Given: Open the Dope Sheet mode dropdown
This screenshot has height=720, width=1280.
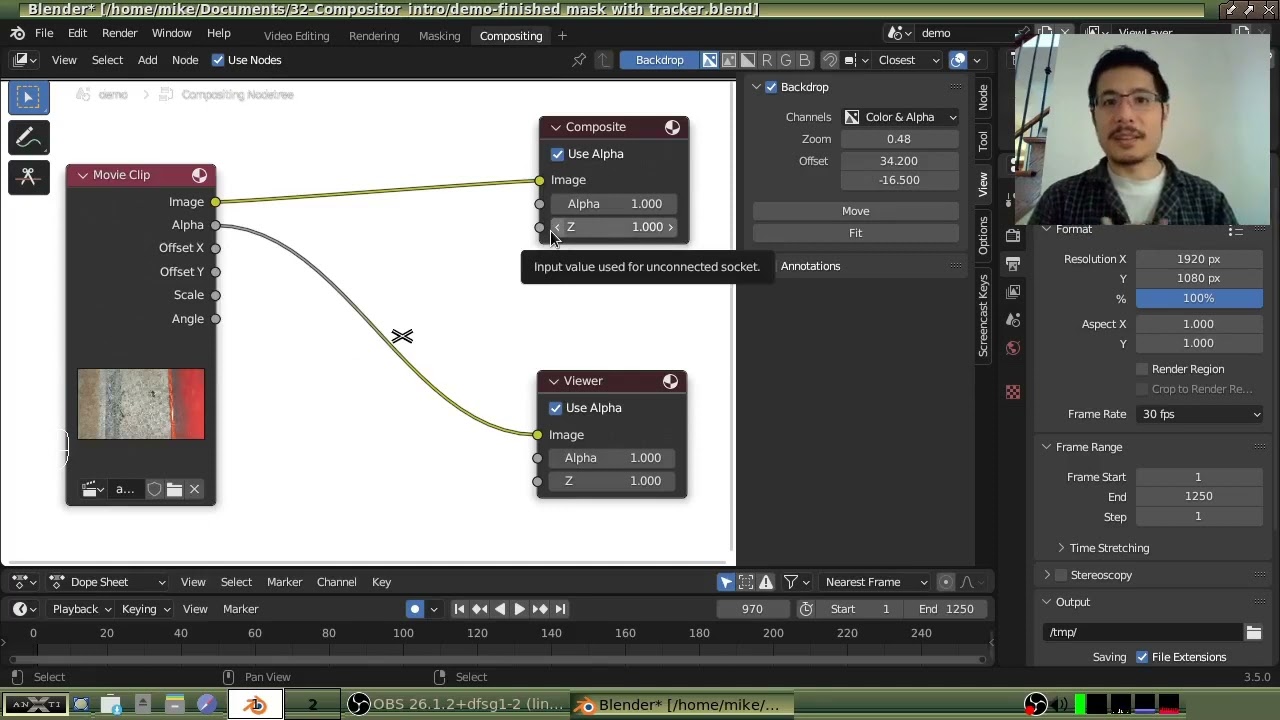Looking at the screenshot, I should coord(108,582).
